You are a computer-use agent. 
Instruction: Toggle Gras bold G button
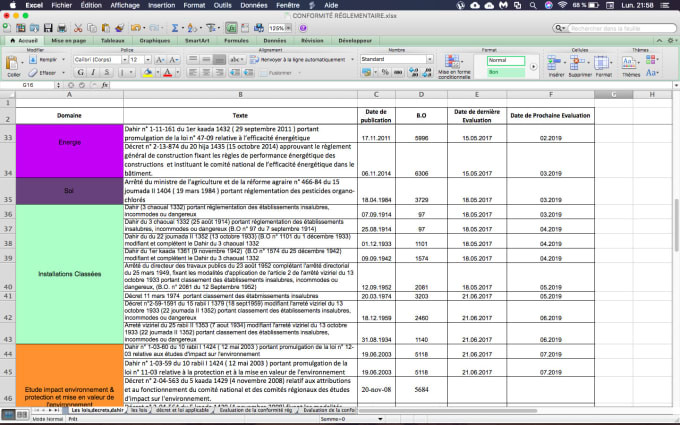pos(80,72)
